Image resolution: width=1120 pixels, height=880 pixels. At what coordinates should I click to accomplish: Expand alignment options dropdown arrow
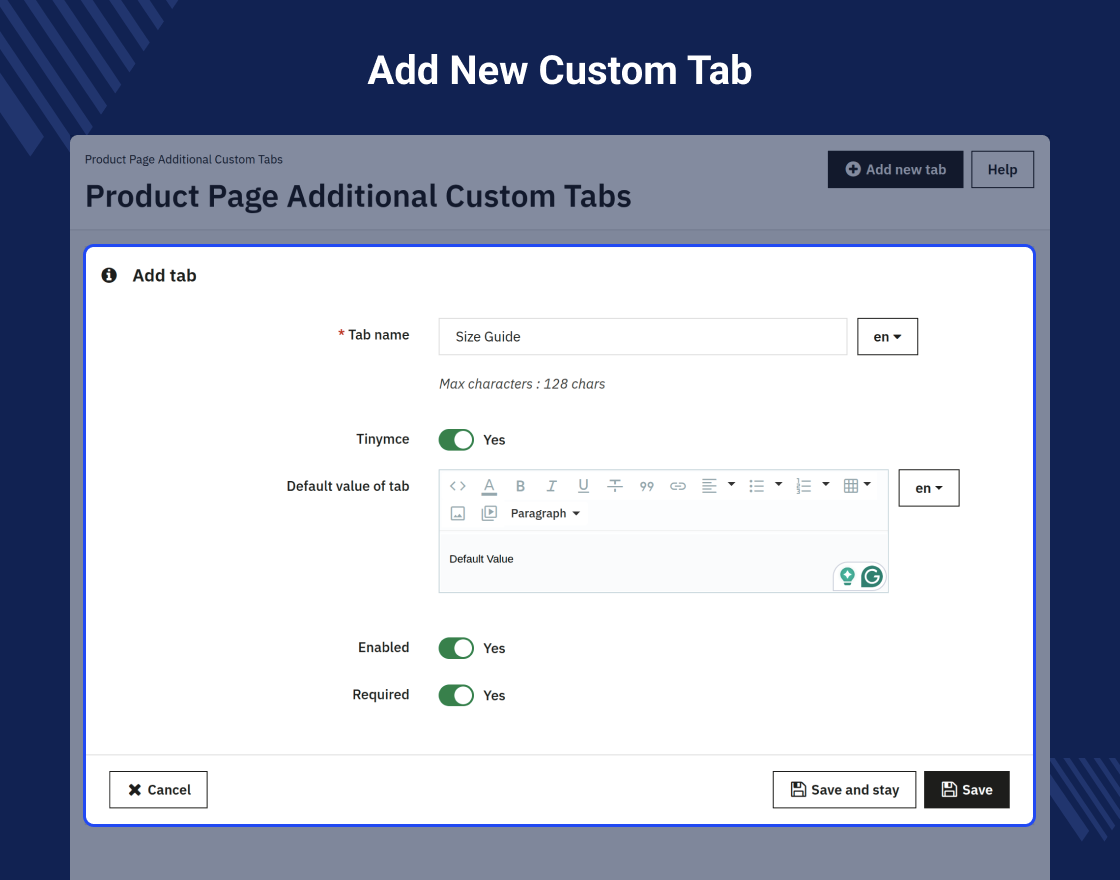pyautogui.click(x=731, y=484)
